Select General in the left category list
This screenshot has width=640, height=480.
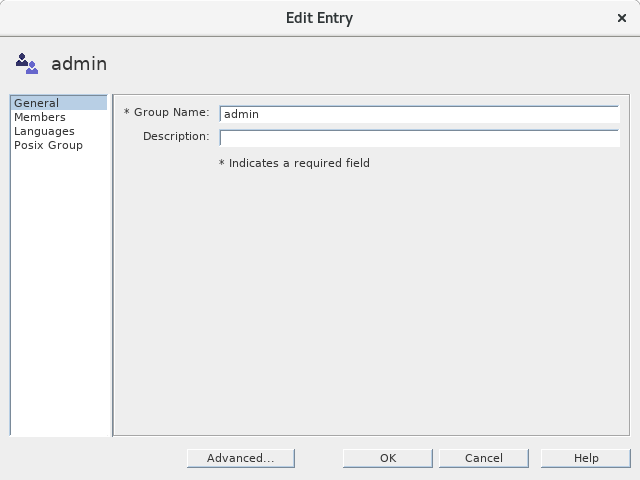tap(37, 103)
